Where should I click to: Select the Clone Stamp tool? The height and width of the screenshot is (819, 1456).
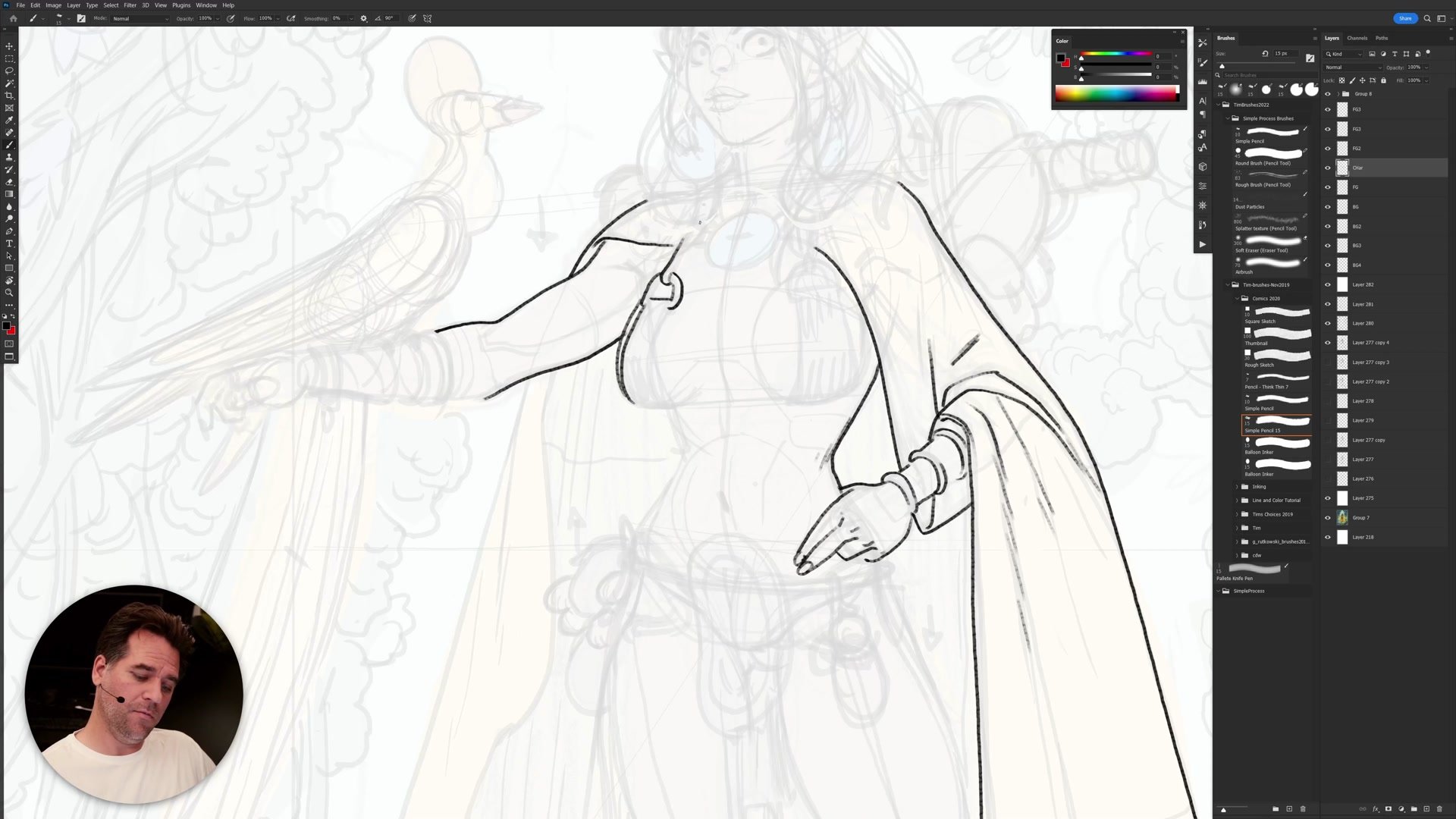point(9,157)
